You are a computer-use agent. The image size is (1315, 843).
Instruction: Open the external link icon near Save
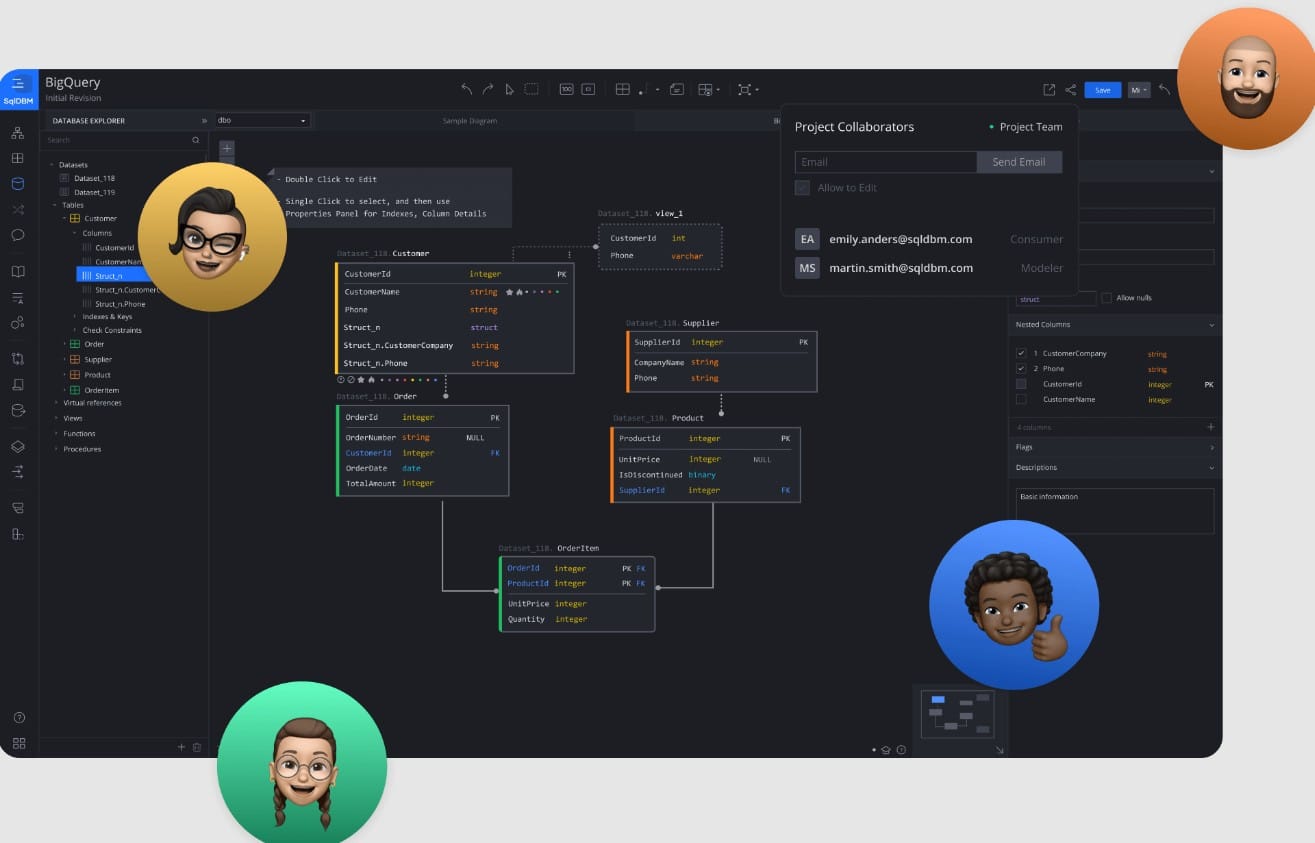click(x=1049, y=89)
